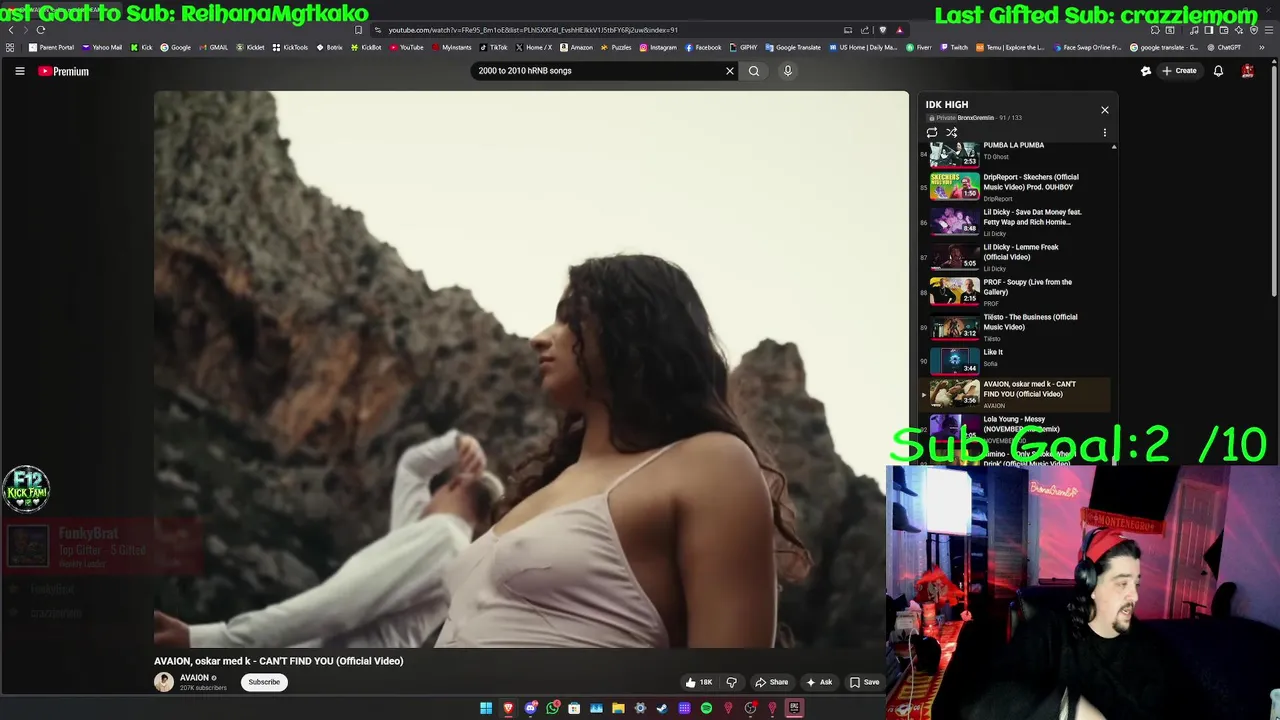Open the YouTube guide hamburger menu

click(x=19, y=71)
